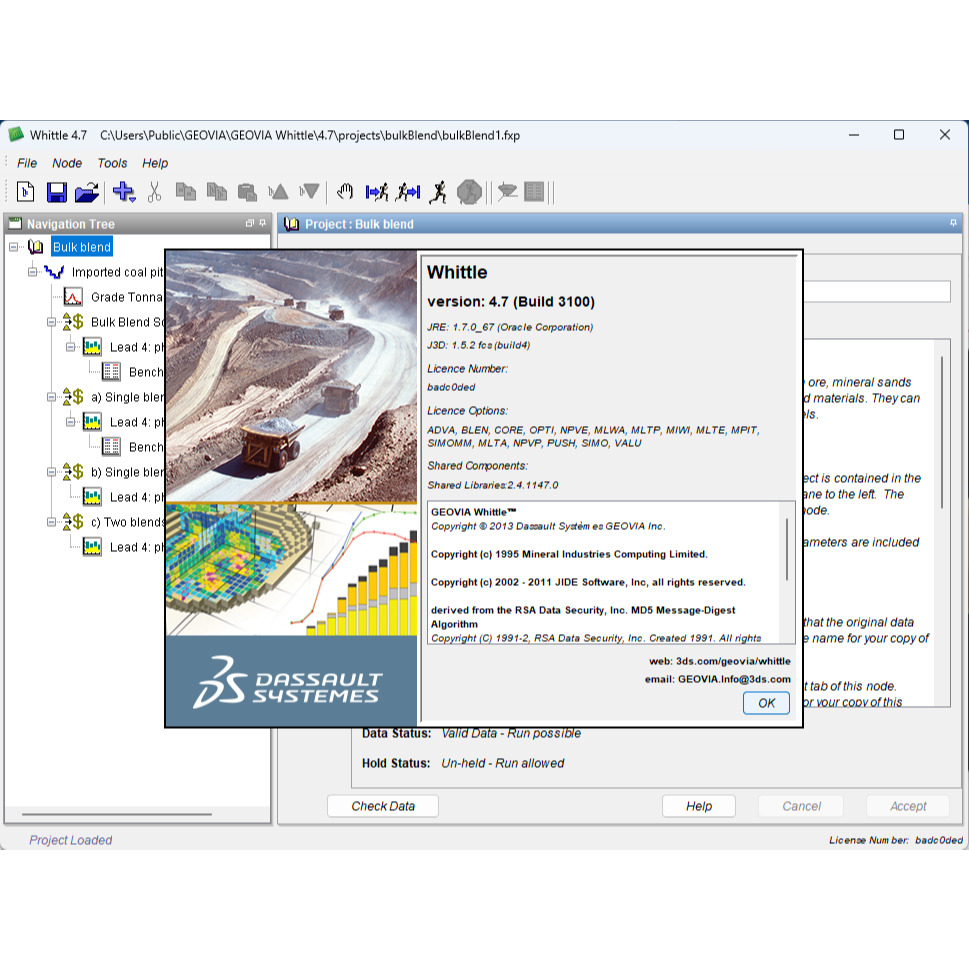Viewport: 969px width, 969px height.
Task: Click the pan hand tool icon
Action: (345, 192)
